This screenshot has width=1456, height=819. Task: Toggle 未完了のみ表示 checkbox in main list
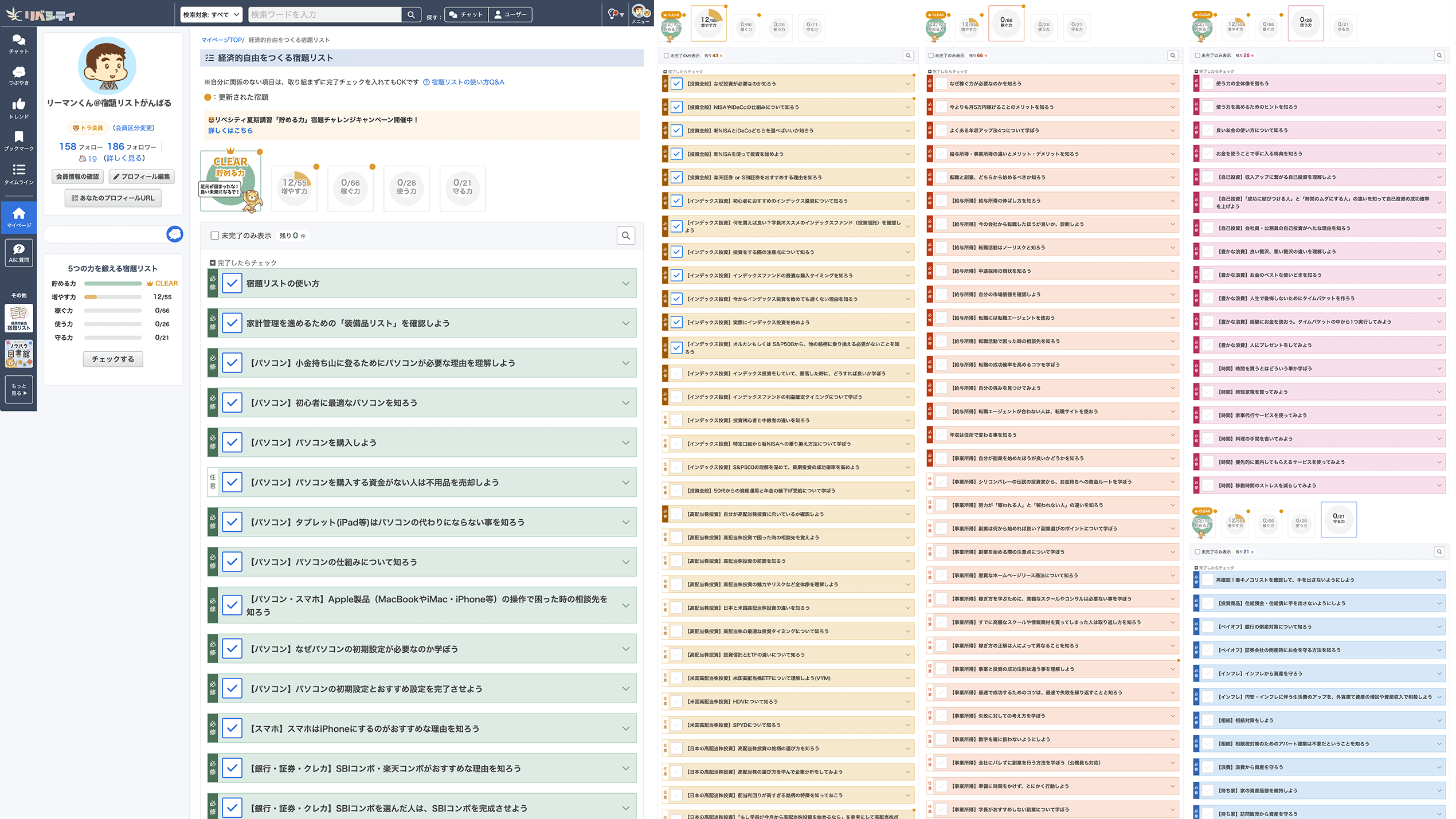(214, 236)
